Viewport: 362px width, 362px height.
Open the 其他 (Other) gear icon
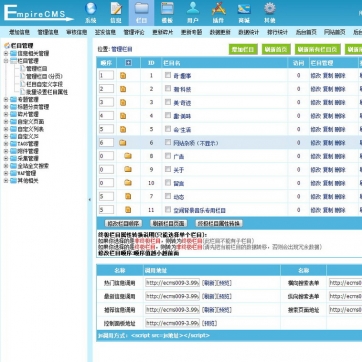pos(269,9)
